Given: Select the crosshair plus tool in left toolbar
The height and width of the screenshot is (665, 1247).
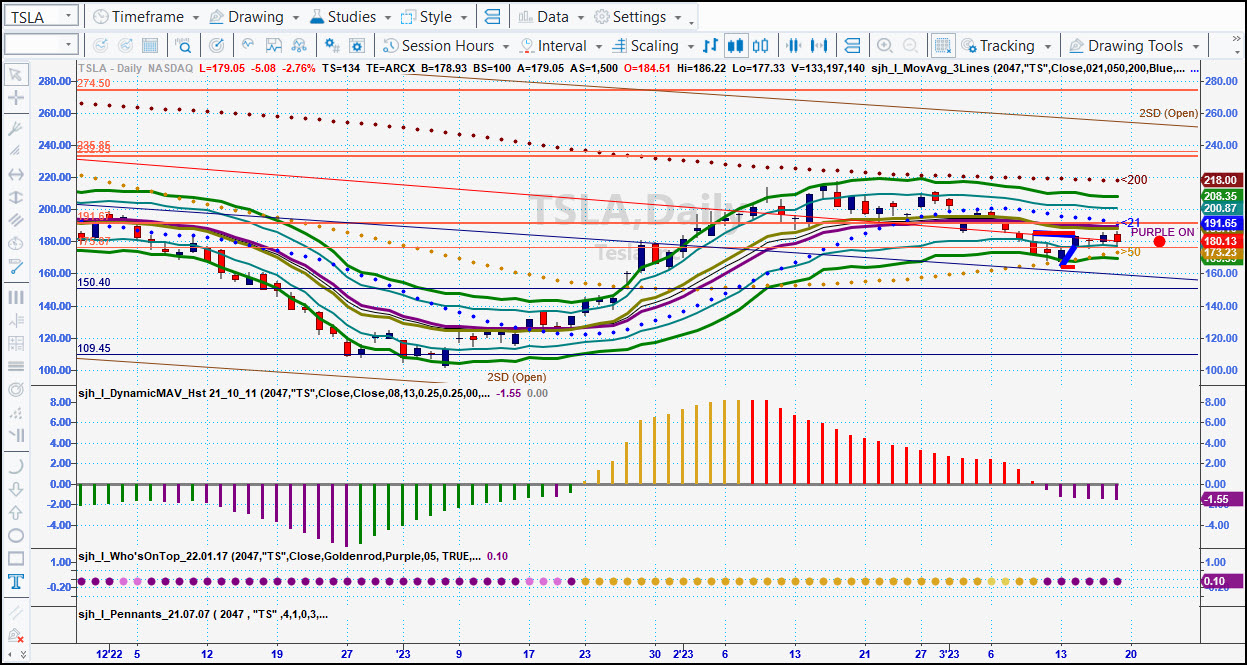Looking at the screenshot, I should (15, 98).
